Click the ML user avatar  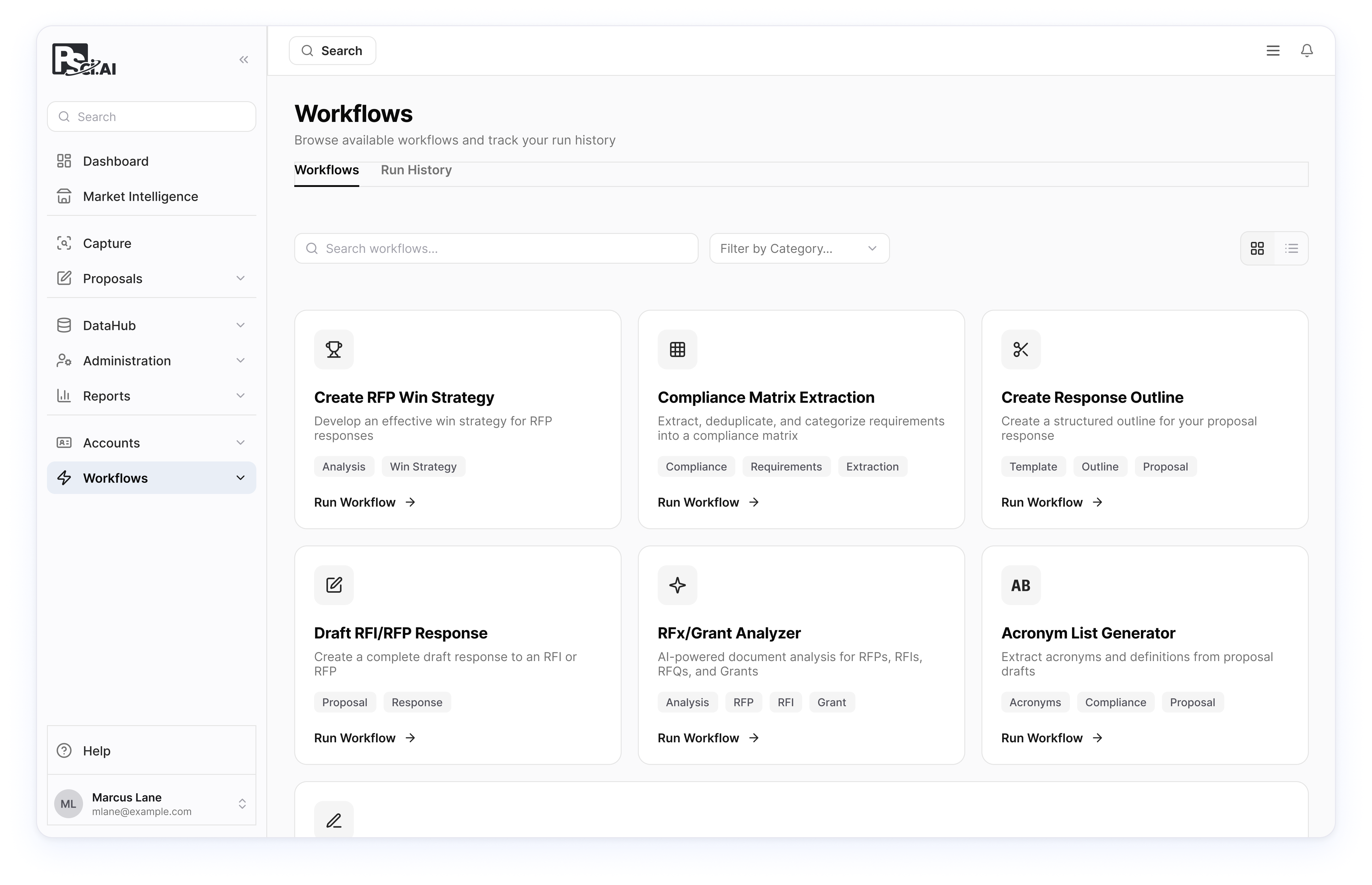point(68,803)
